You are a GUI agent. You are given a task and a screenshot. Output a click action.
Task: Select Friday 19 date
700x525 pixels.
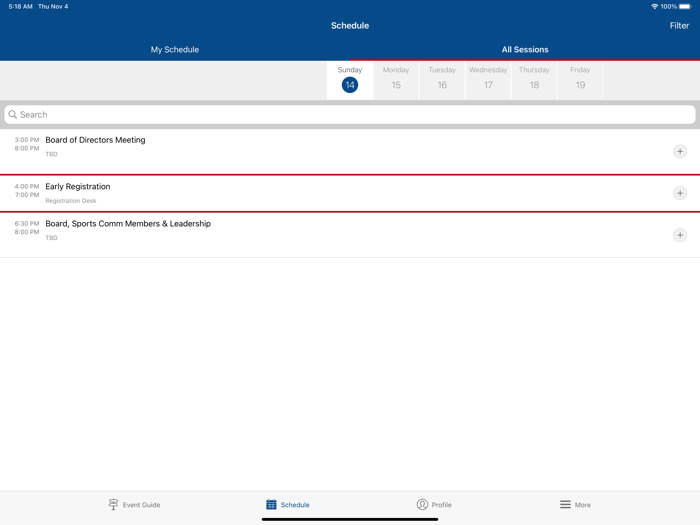pyautogui.click(x=580, y=80)
